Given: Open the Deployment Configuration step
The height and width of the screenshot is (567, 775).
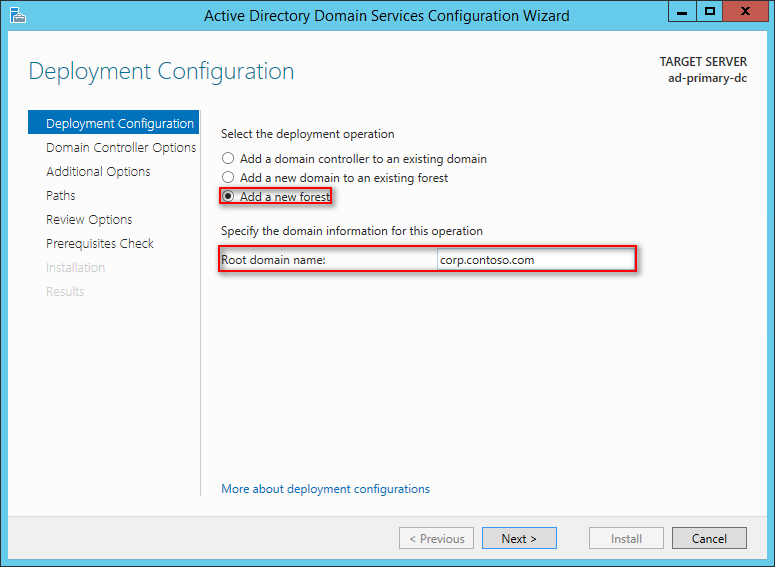Looking at the screenshot, I should tap(113, 123).
